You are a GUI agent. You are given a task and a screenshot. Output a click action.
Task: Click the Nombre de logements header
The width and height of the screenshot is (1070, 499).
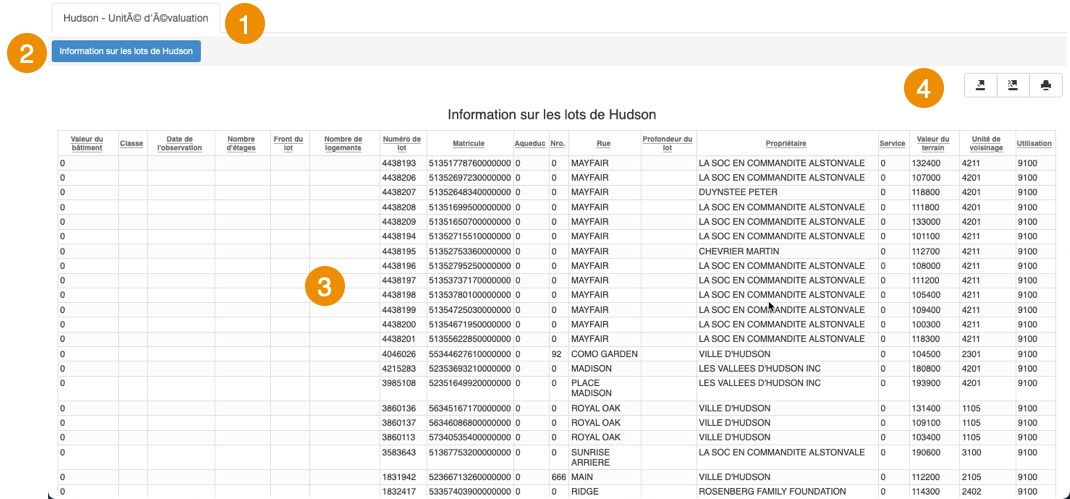pyautogui.click(x=343, y=143)
